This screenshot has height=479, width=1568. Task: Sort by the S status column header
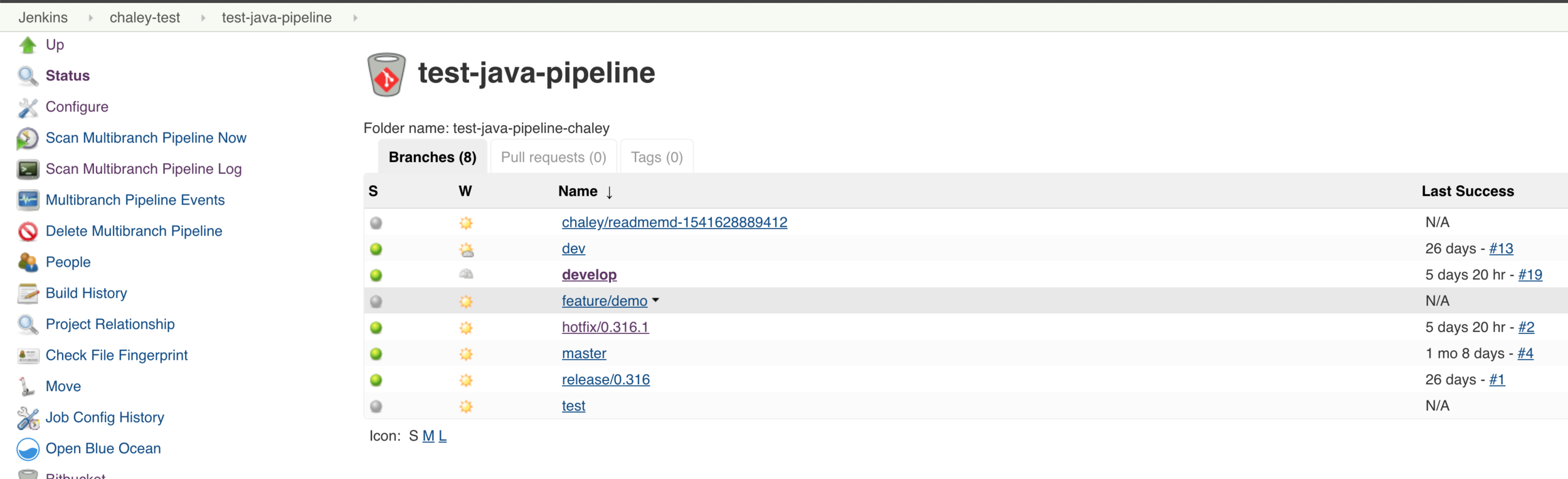click(373, 191)
